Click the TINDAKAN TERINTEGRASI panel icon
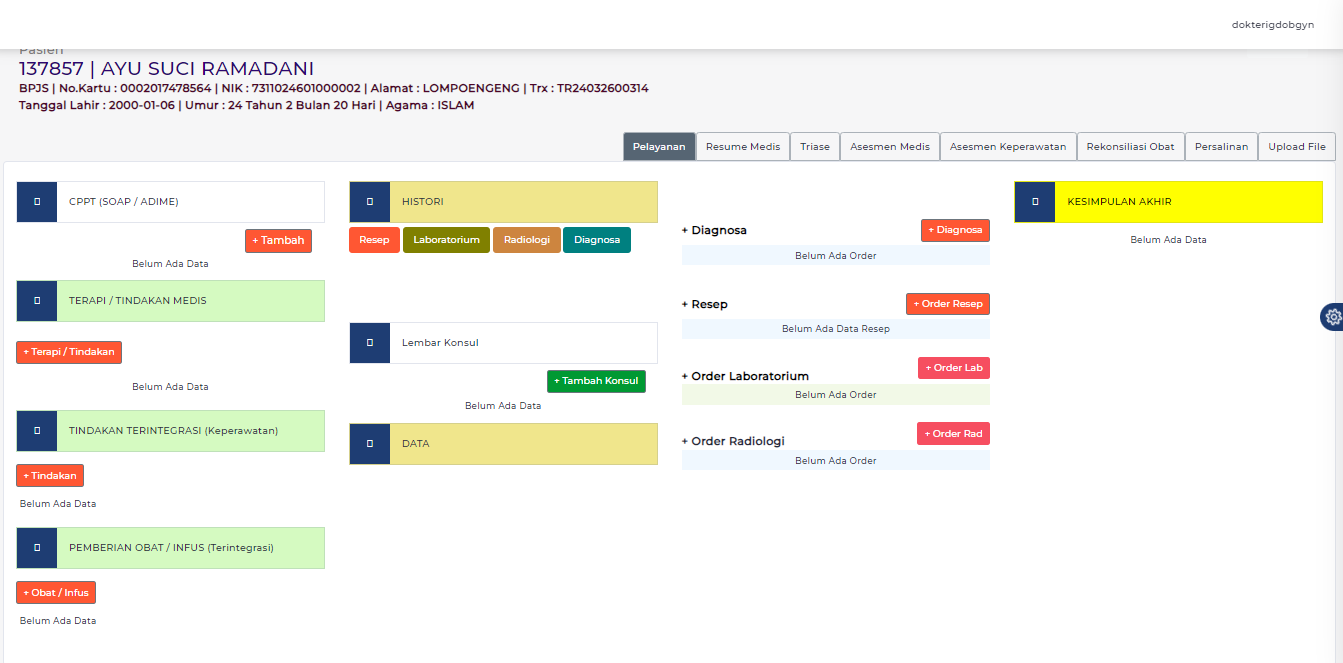The width and height of the screenshot is (1343, 663). click(x=36, y=430)
